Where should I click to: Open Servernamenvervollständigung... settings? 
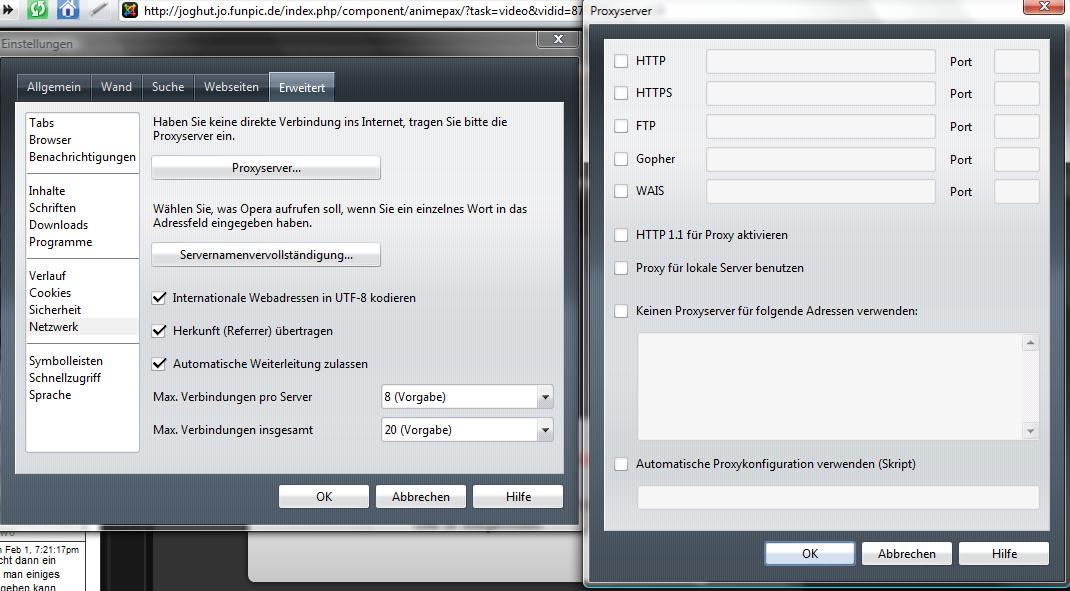point(266,255)
